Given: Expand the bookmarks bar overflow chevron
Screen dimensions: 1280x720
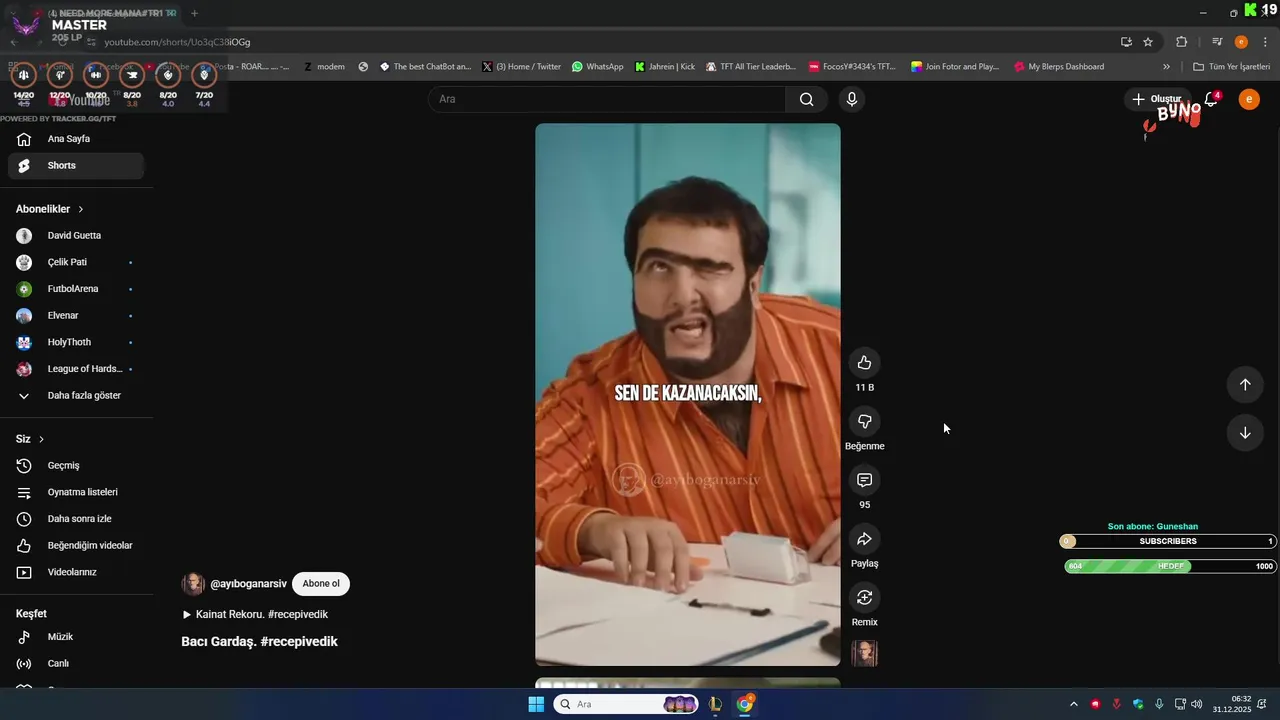Looking at the screenshot, I should coord(1166,67).
